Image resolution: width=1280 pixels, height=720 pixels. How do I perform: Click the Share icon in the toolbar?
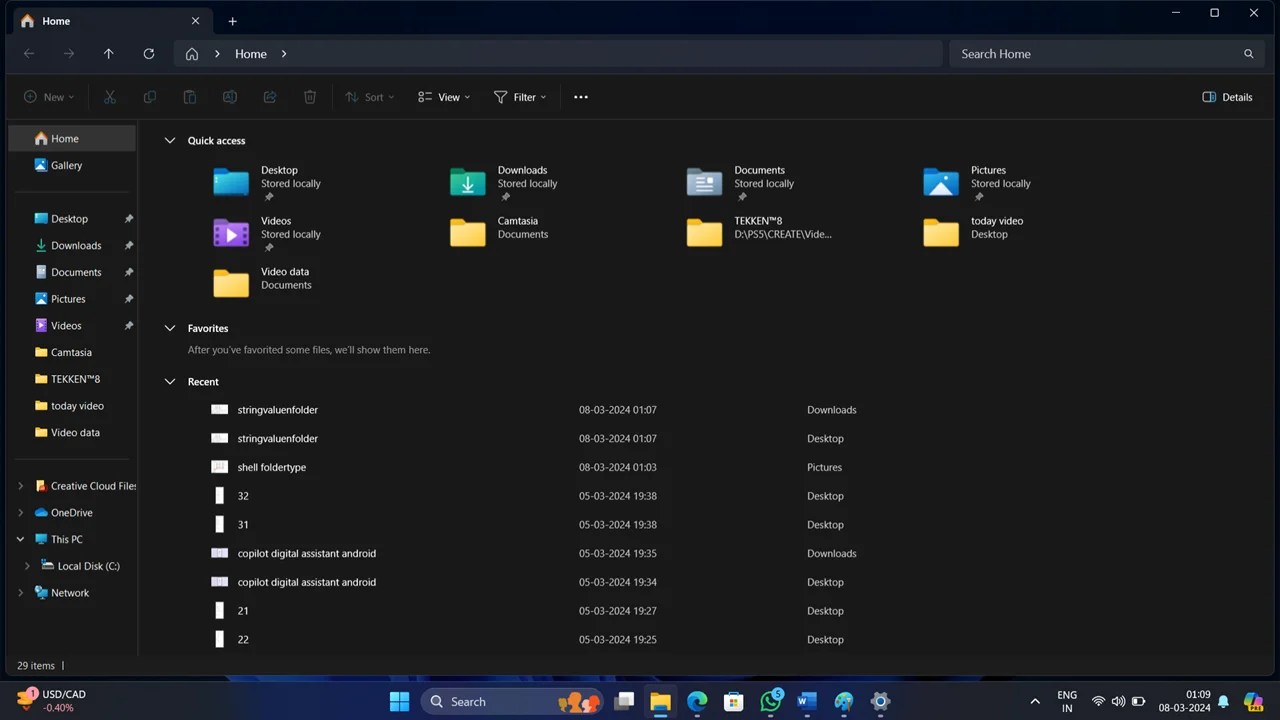point(270,96)
